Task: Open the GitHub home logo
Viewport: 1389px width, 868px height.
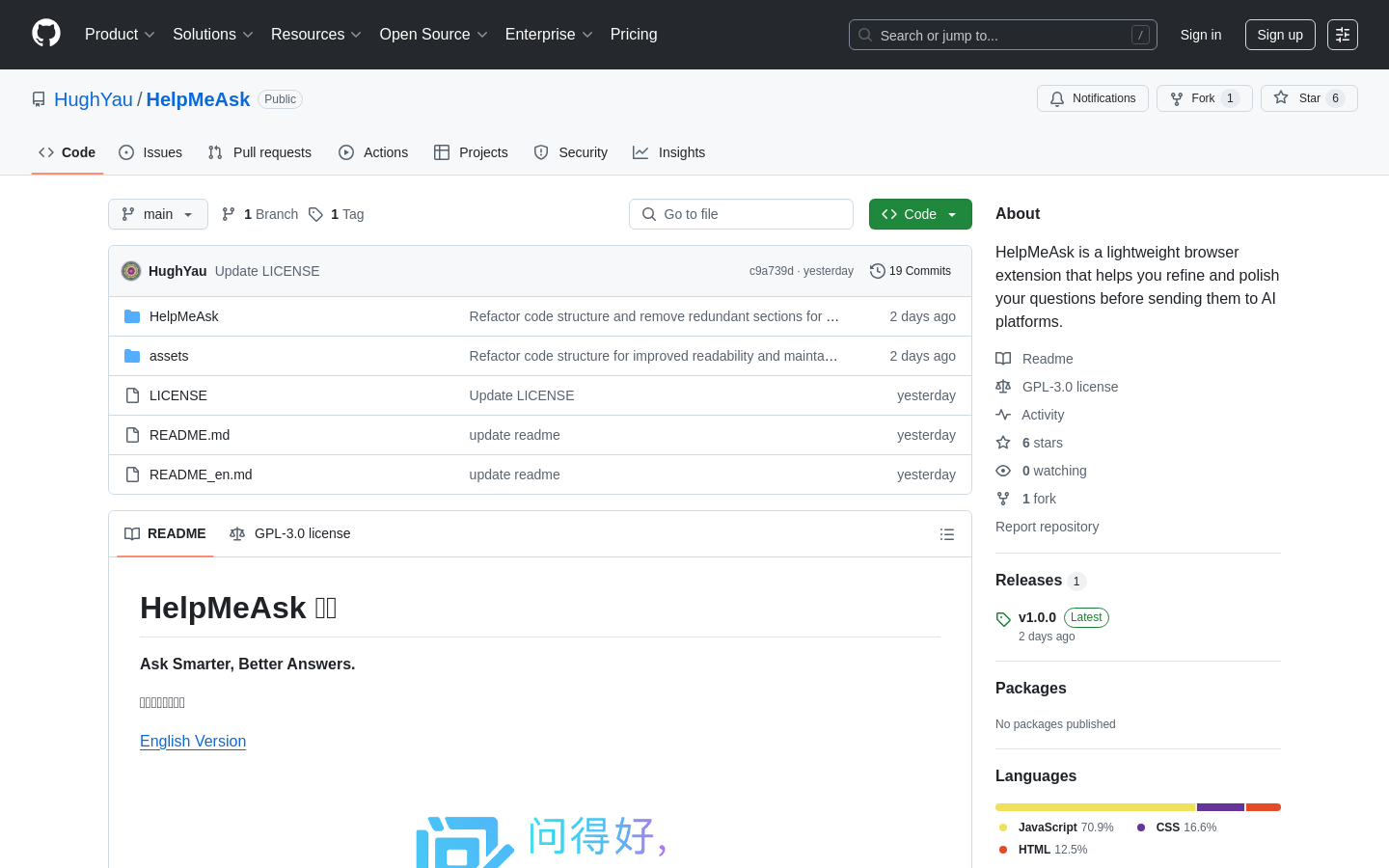Action: coord(46,34)
